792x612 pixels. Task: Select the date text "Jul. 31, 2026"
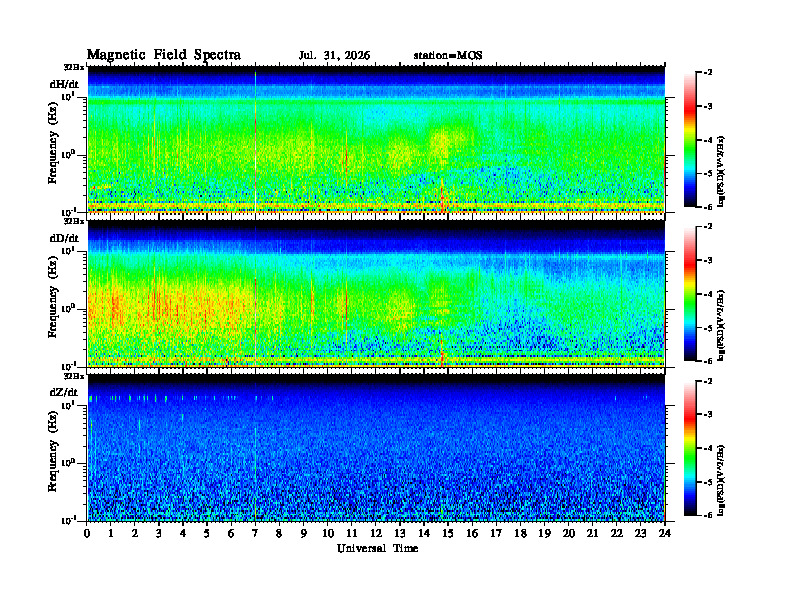(x=334, y=56)
